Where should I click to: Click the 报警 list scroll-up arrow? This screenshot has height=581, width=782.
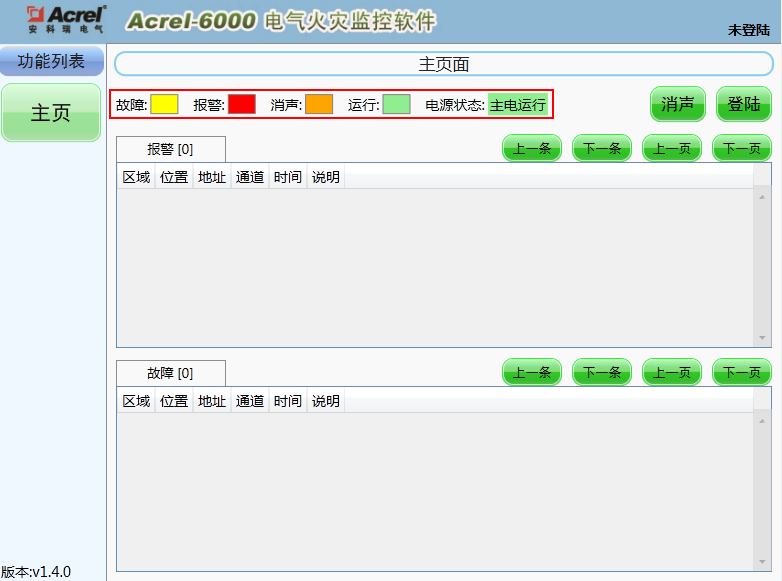point(763,194)
